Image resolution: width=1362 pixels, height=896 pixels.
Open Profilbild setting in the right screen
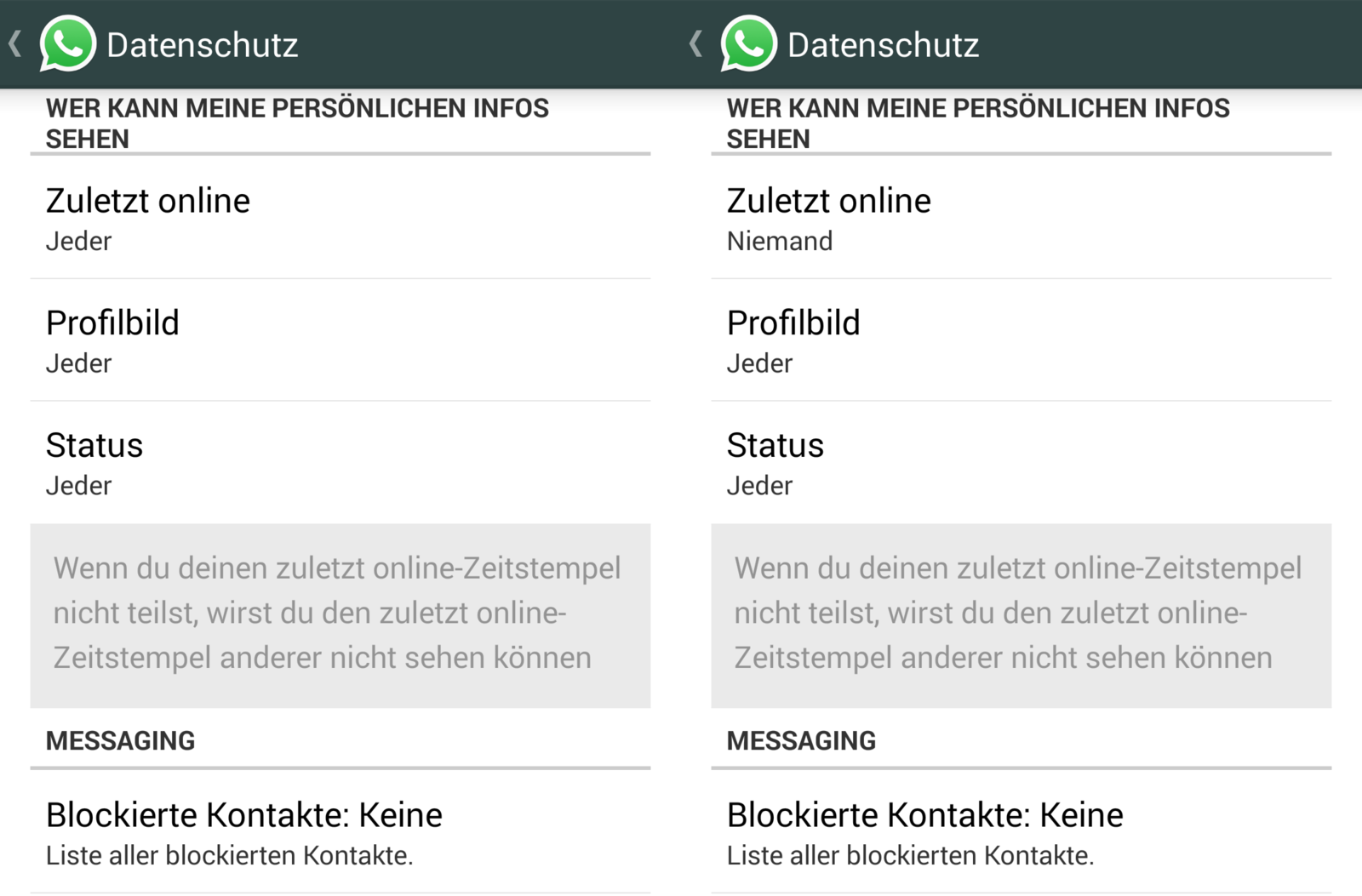(1021, 340)
